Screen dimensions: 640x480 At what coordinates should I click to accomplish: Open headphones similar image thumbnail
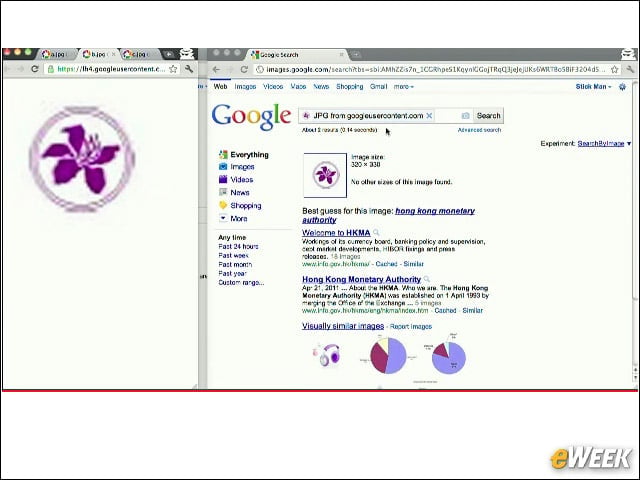click(x=327, y=355)
